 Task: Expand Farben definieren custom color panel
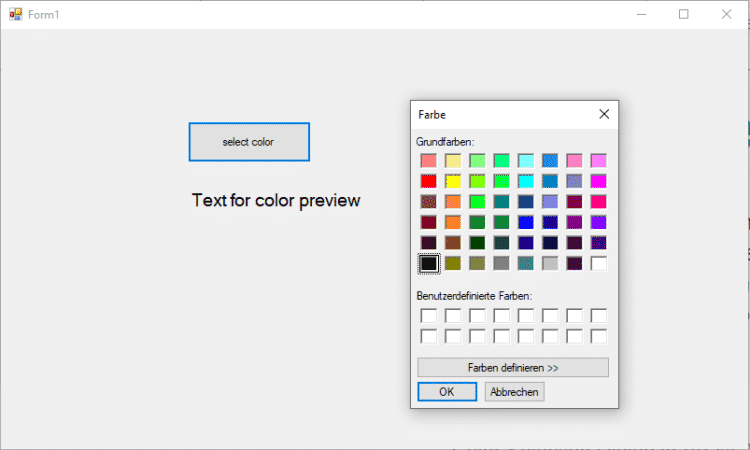(513, 367)
